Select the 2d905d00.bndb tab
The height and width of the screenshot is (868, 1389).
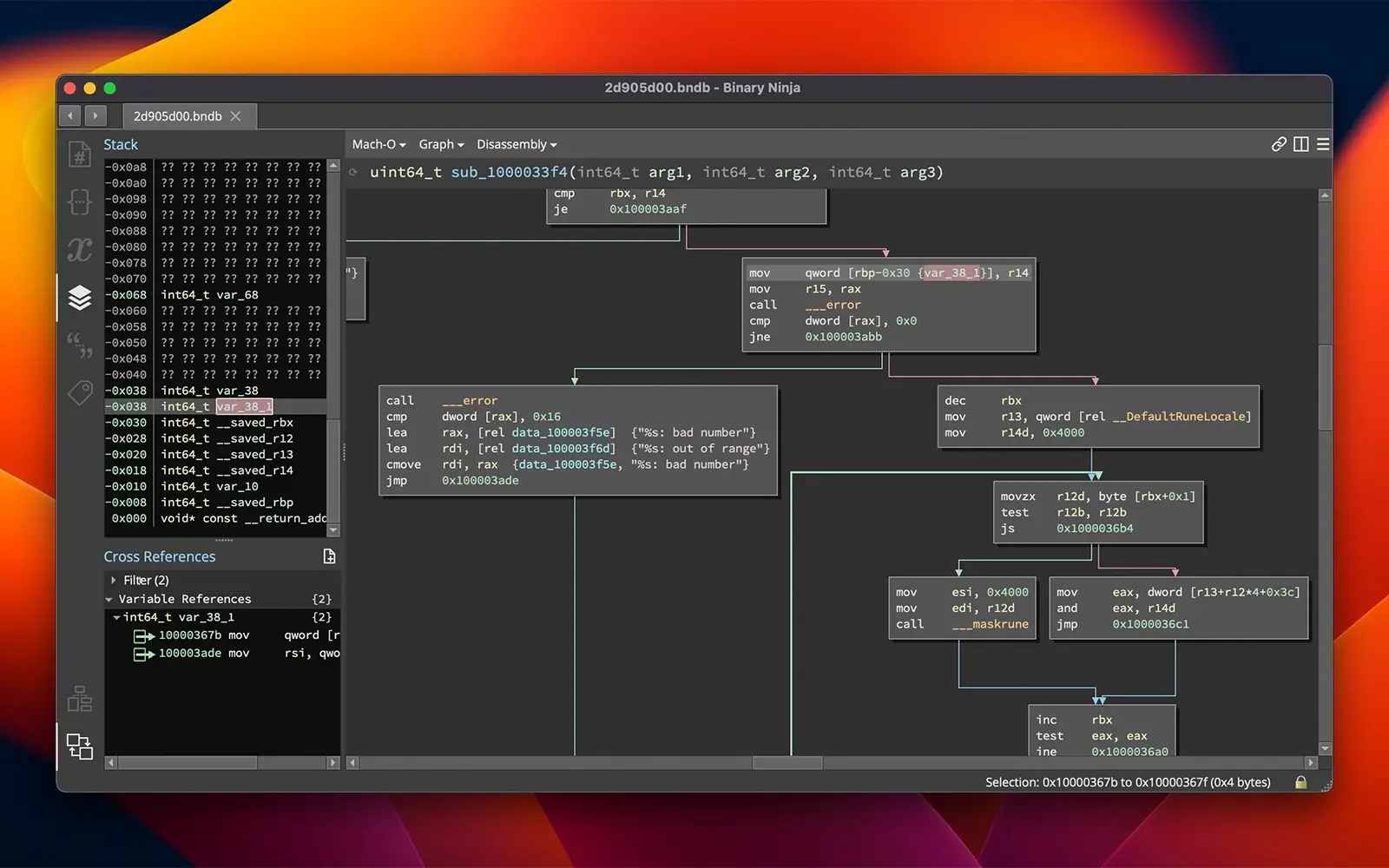coord(178,115)
